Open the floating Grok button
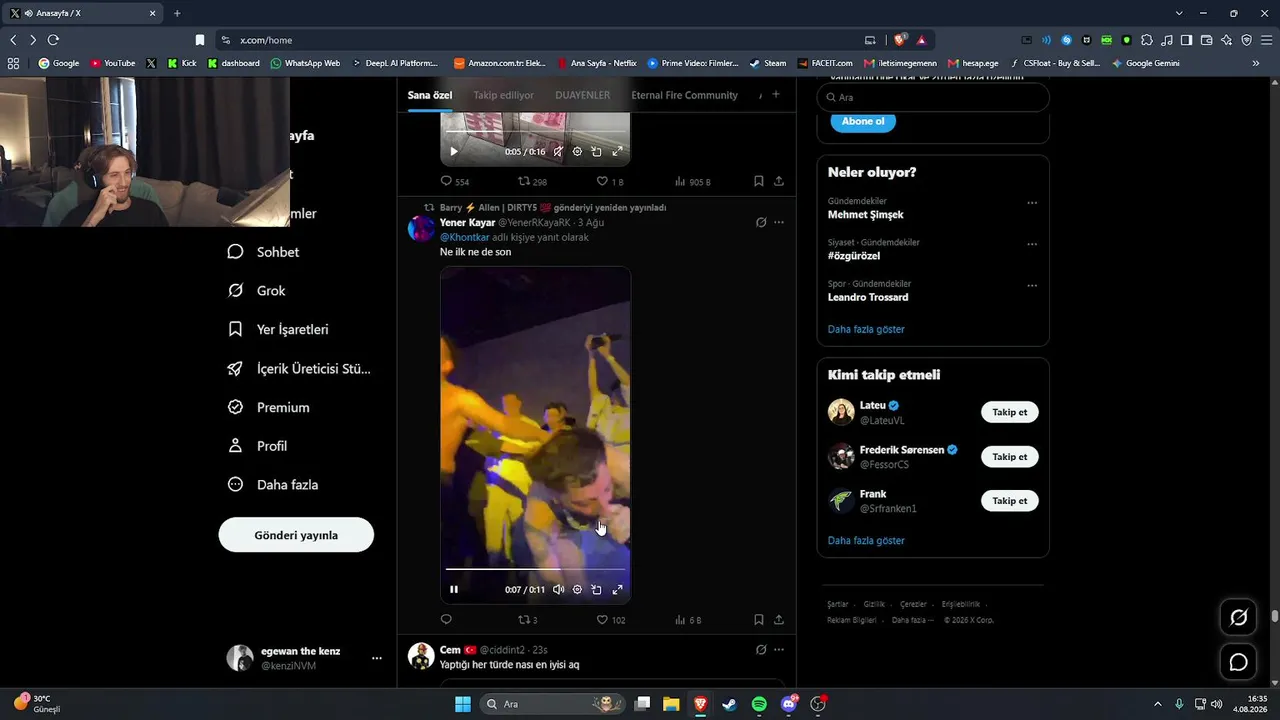 (x=1238, y=618)
